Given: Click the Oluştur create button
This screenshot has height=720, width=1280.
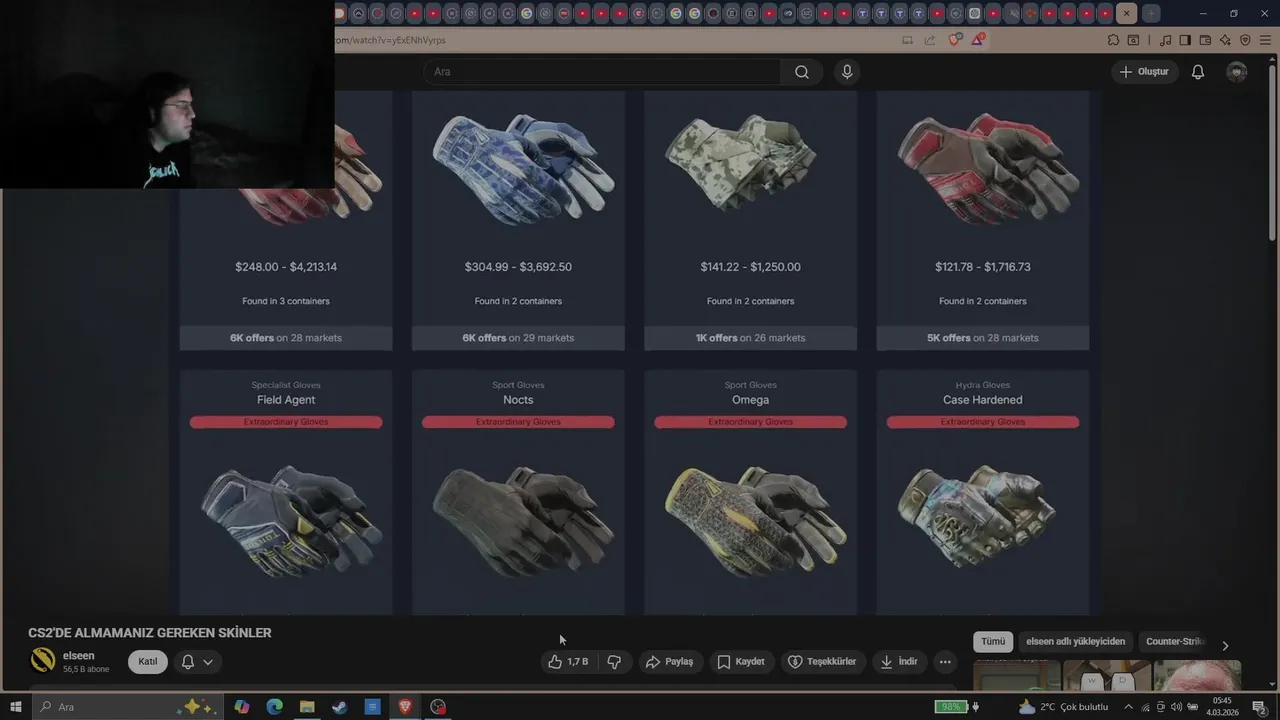Looking at the screenshot, I should 1144,72.
